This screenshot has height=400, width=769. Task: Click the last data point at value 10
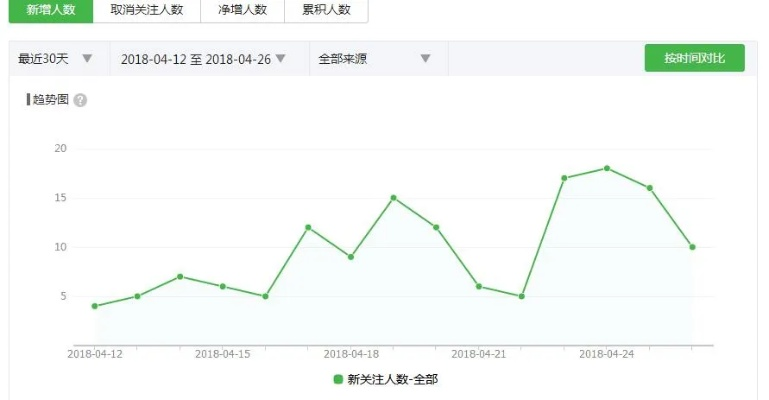tap(692, 247)
